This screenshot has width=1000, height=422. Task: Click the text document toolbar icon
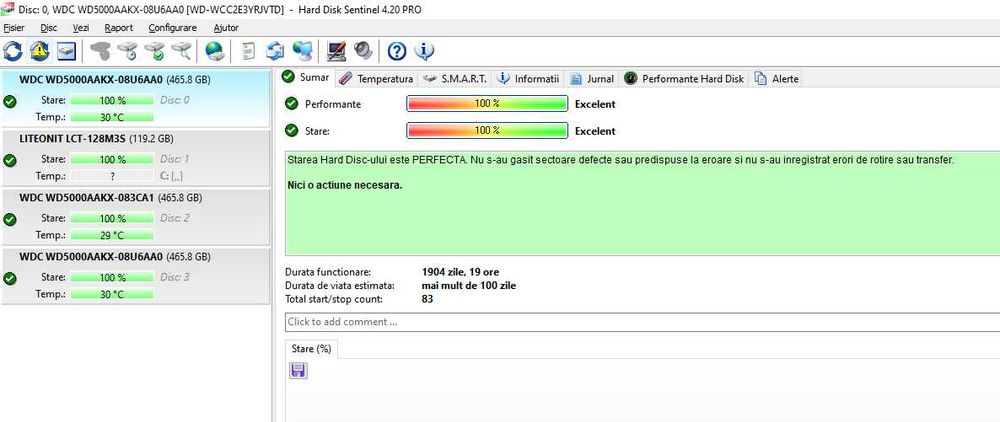[x=250, y=51]
